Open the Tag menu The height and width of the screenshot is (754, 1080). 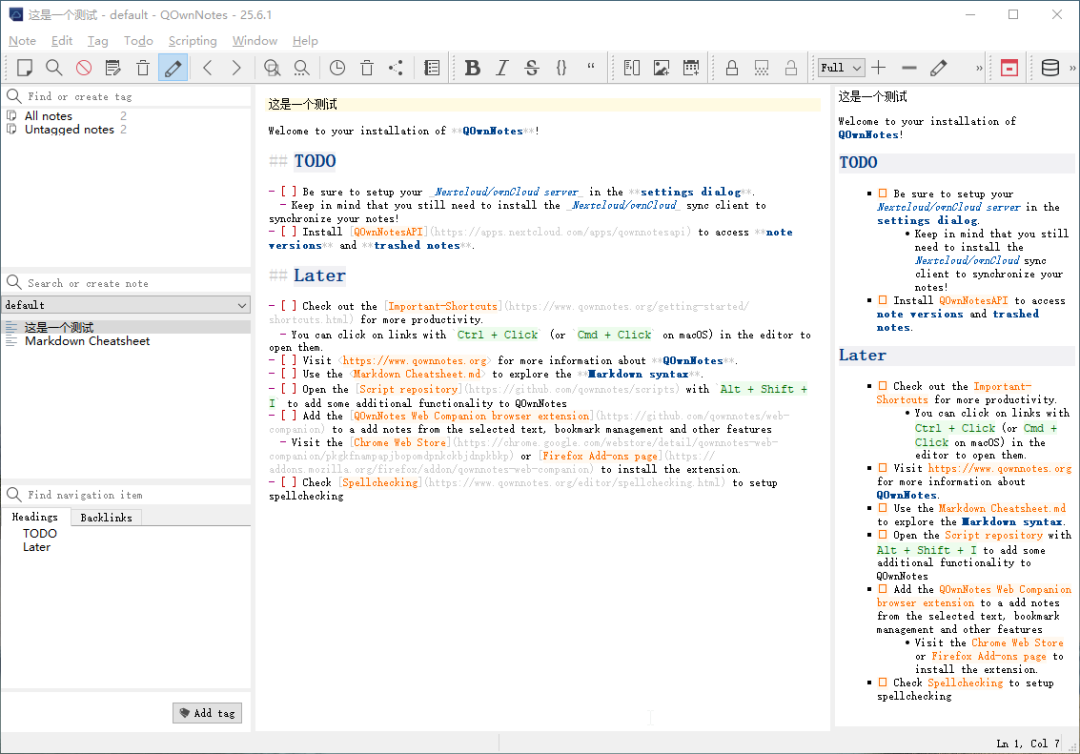[98, 41]
